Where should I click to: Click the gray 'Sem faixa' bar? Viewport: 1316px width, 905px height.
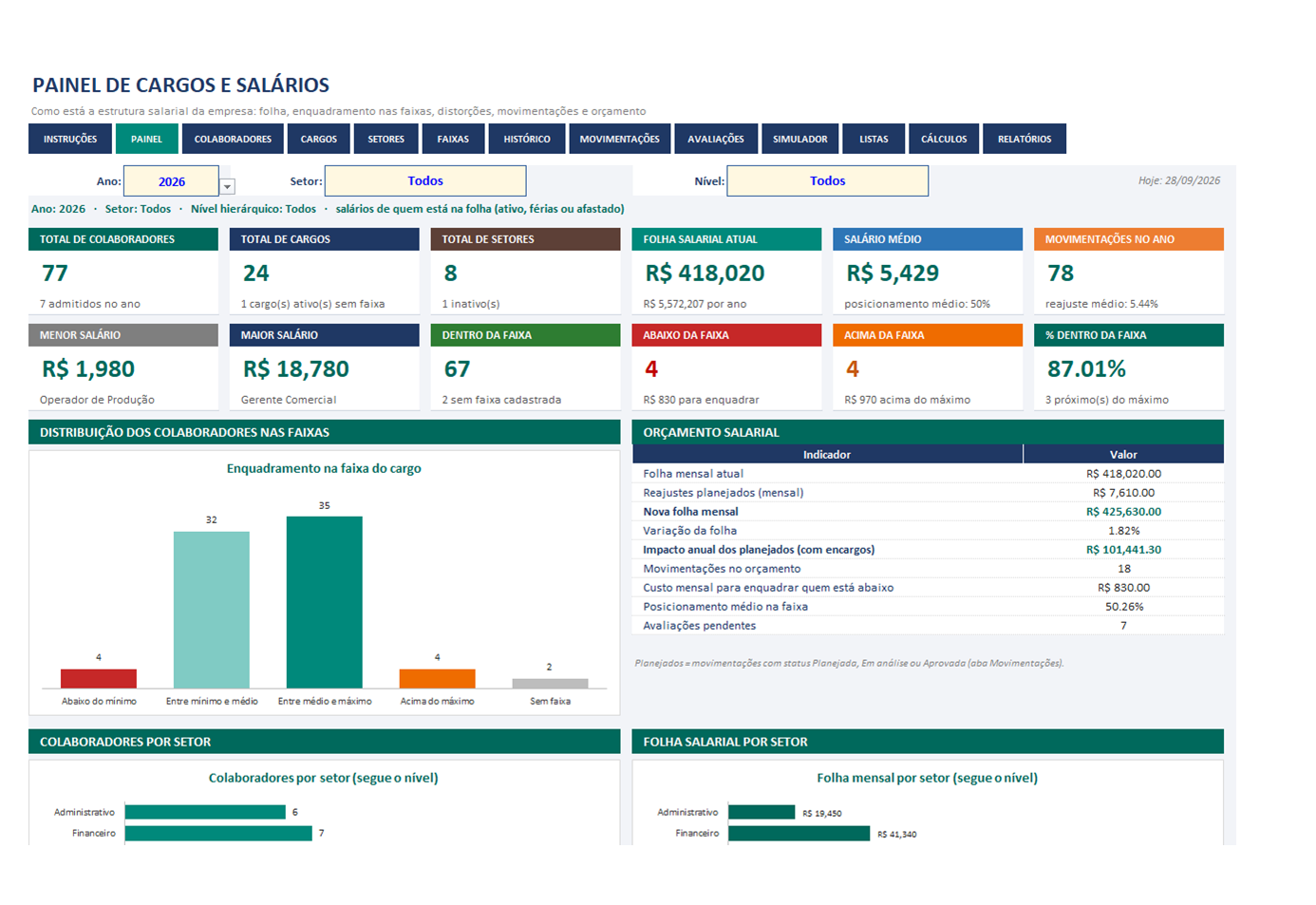pos(551,683)
